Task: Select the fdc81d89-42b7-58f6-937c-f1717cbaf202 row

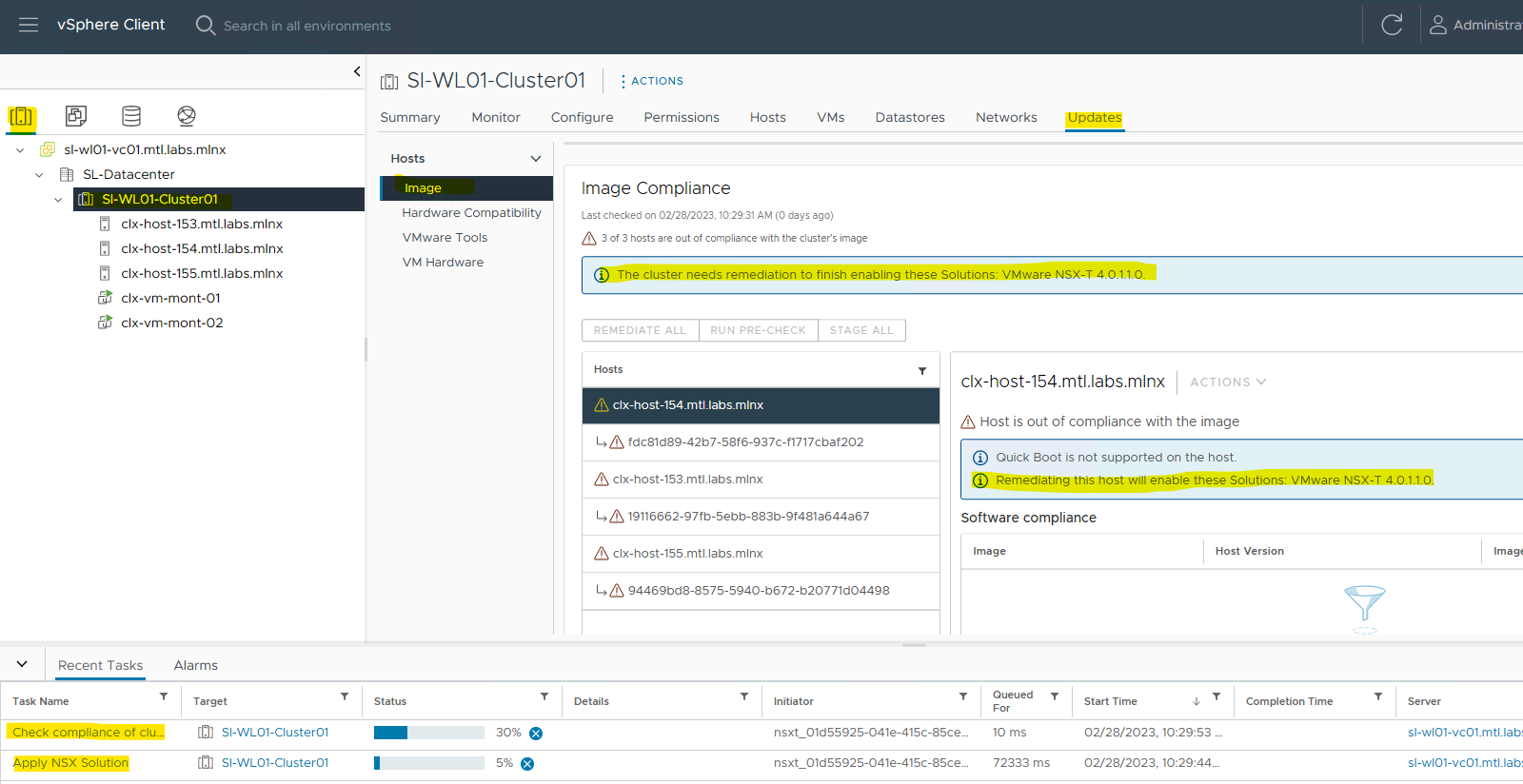Action: 761,442
